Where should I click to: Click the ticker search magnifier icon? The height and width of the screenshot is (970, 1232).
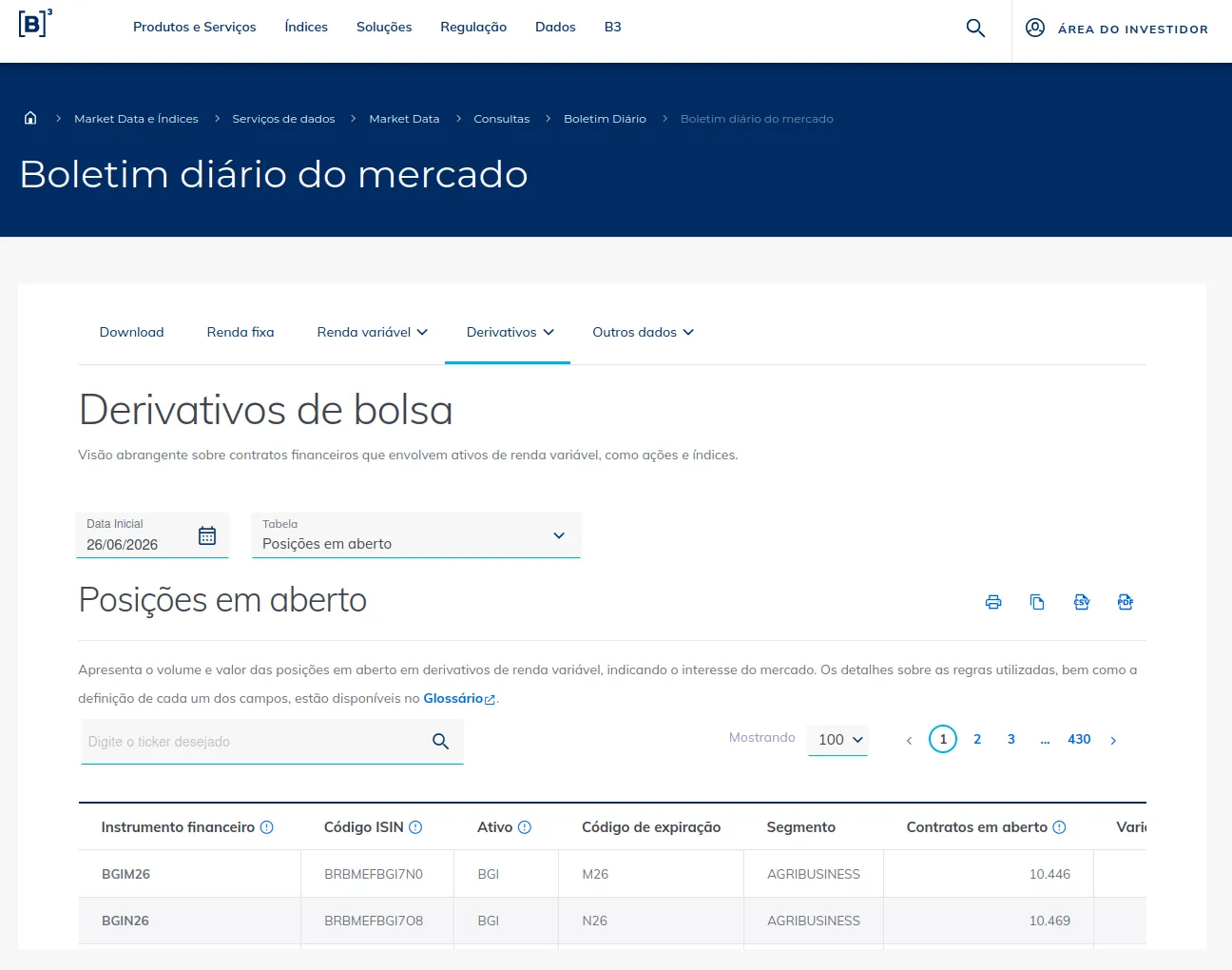440,741
